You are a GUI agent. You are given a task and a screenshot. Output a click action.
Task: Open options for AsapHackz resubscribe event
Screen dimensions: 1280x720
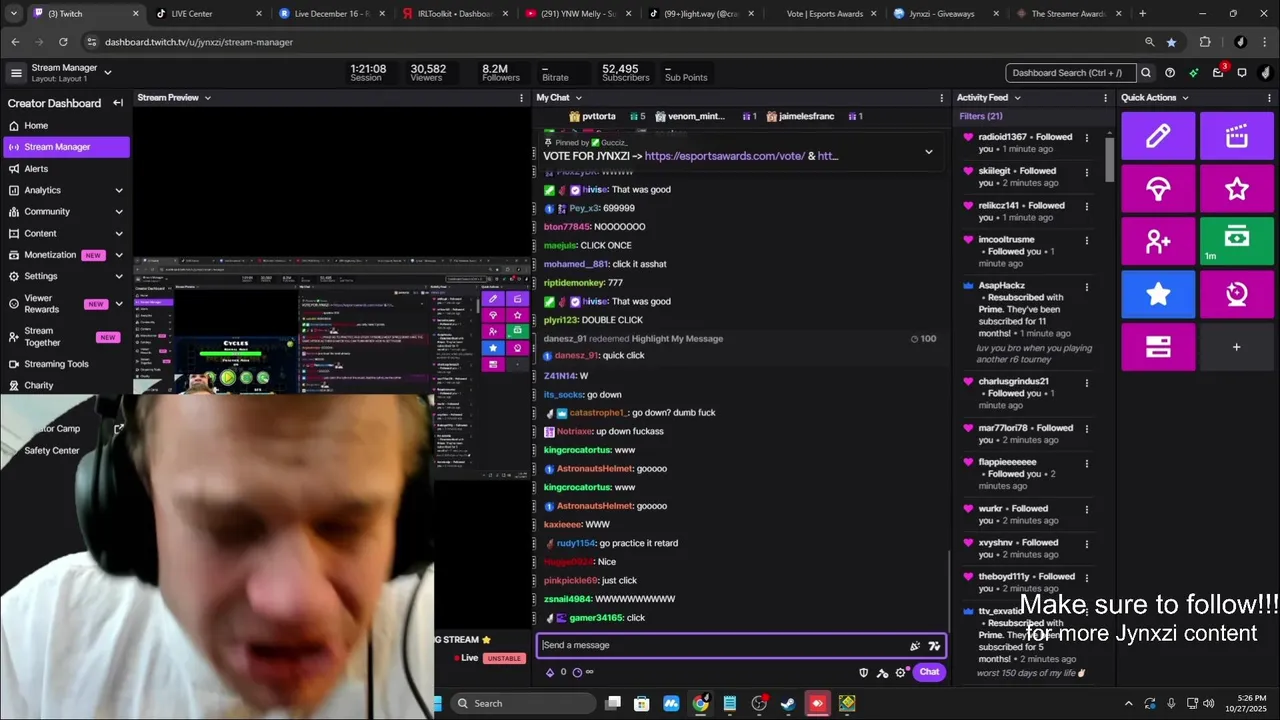point(1087,287)
